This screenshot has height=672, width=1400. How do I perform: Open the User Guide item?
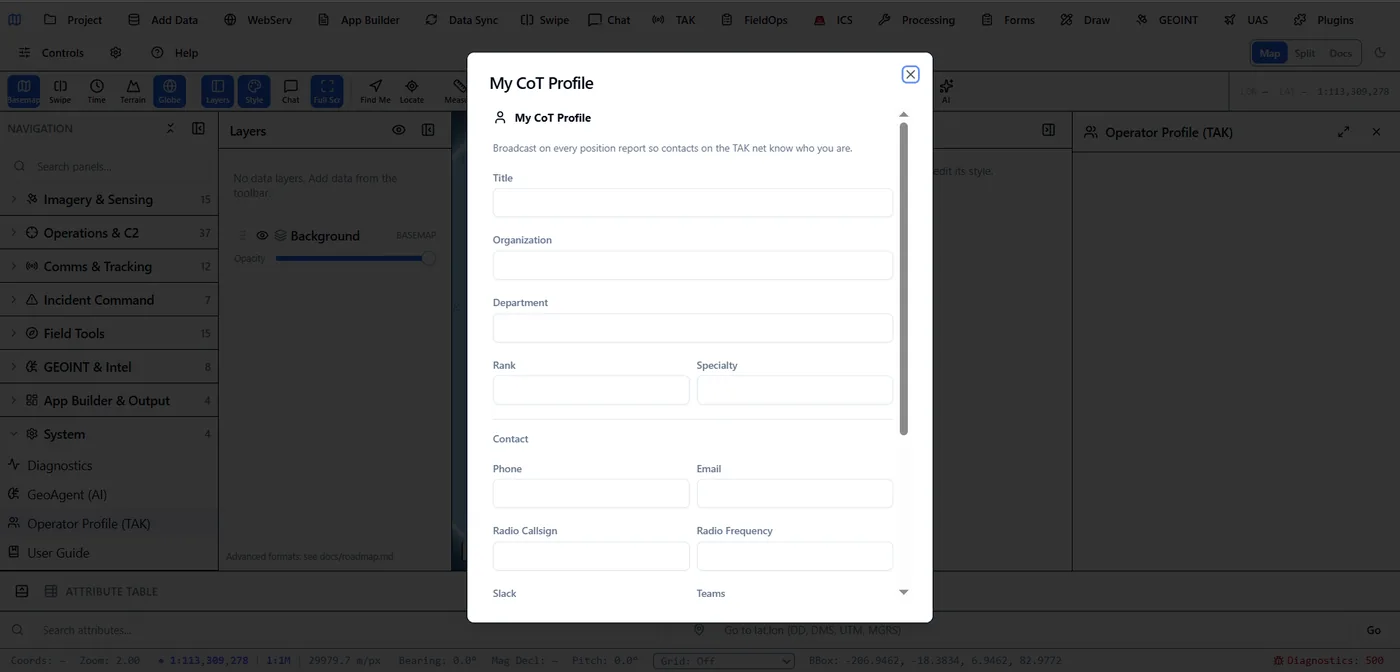[109, 552]
